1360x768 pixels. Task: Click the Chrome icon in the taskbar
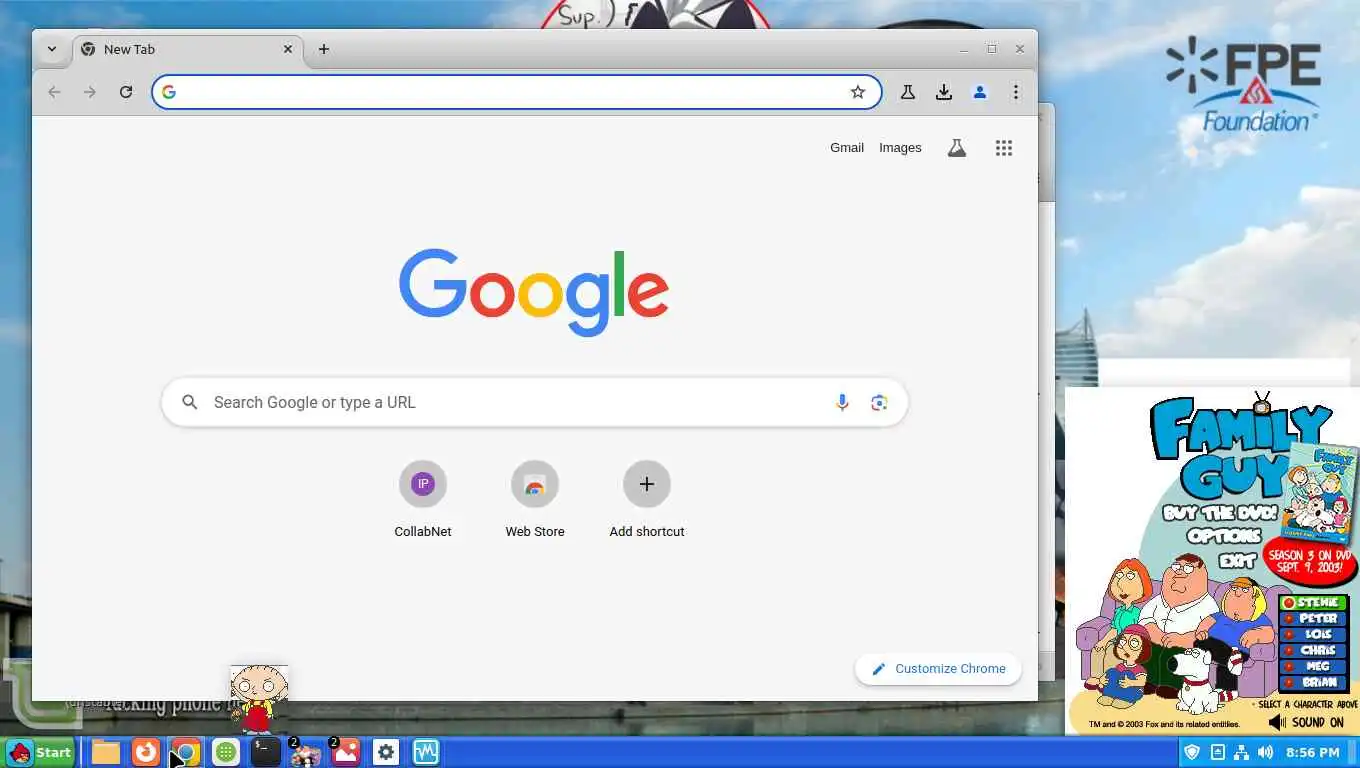pyautogui.click(x=186, y=752)
